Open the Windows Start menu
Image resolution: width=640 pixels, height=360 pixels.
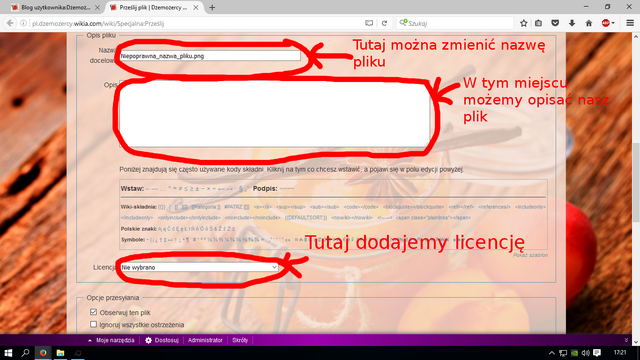click(8, 353)
